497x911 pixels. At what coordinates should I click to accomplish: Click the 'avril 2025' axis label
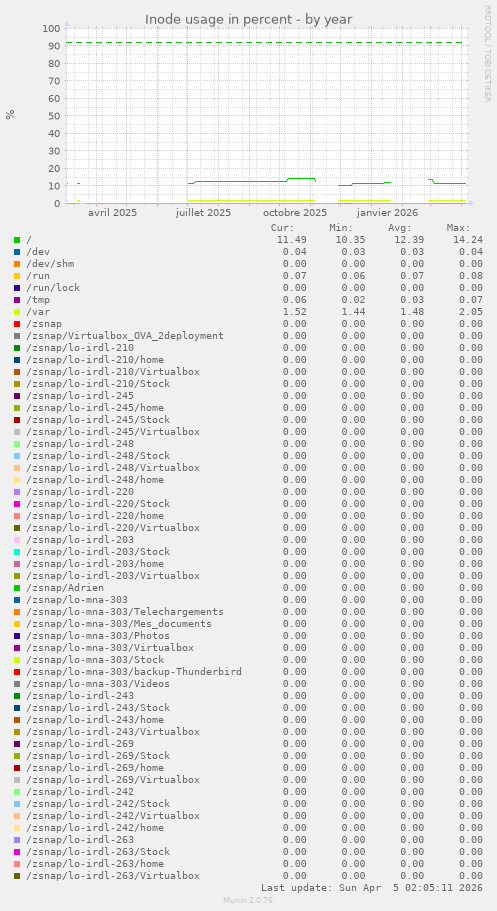(x=113, y=213)
